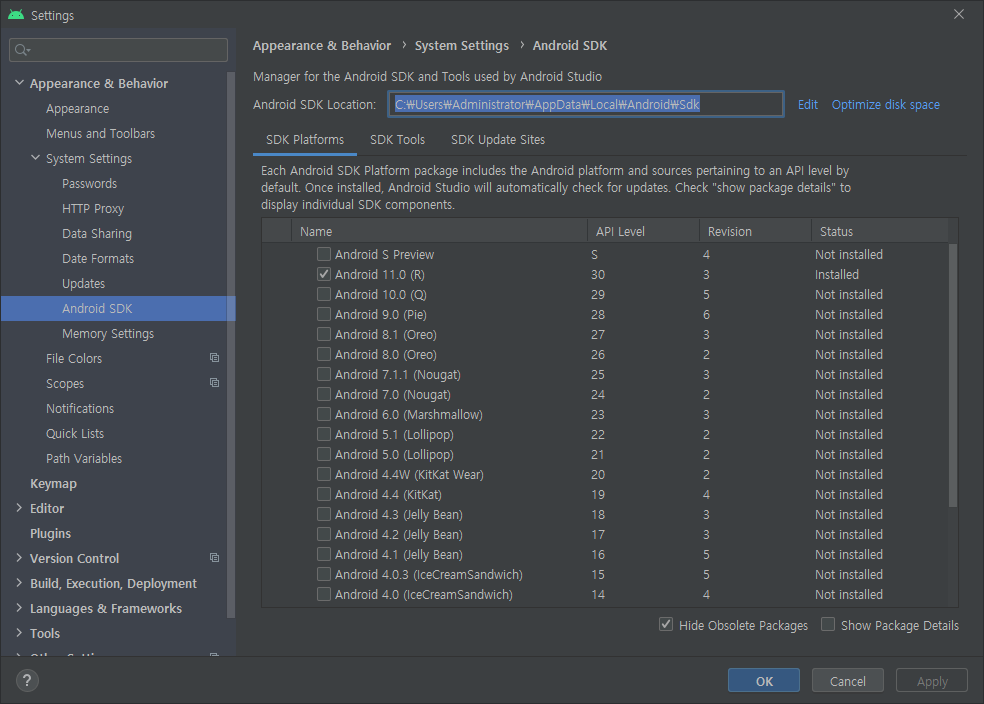Viewport: 984px width, 704px height.
Task: Check the Android 7.0 (Nougat) checkbox
Action: (324, 394)
